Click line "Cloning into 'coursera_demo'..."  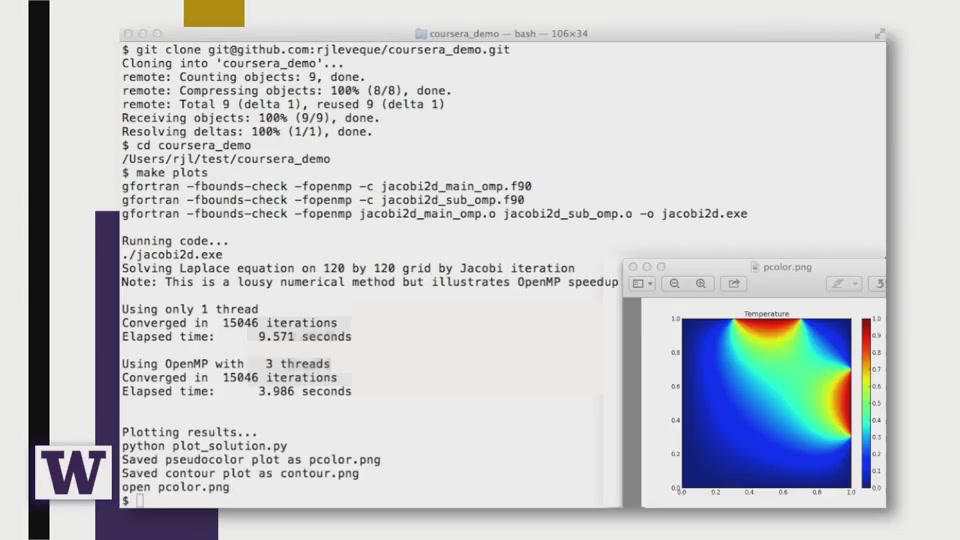233,63
